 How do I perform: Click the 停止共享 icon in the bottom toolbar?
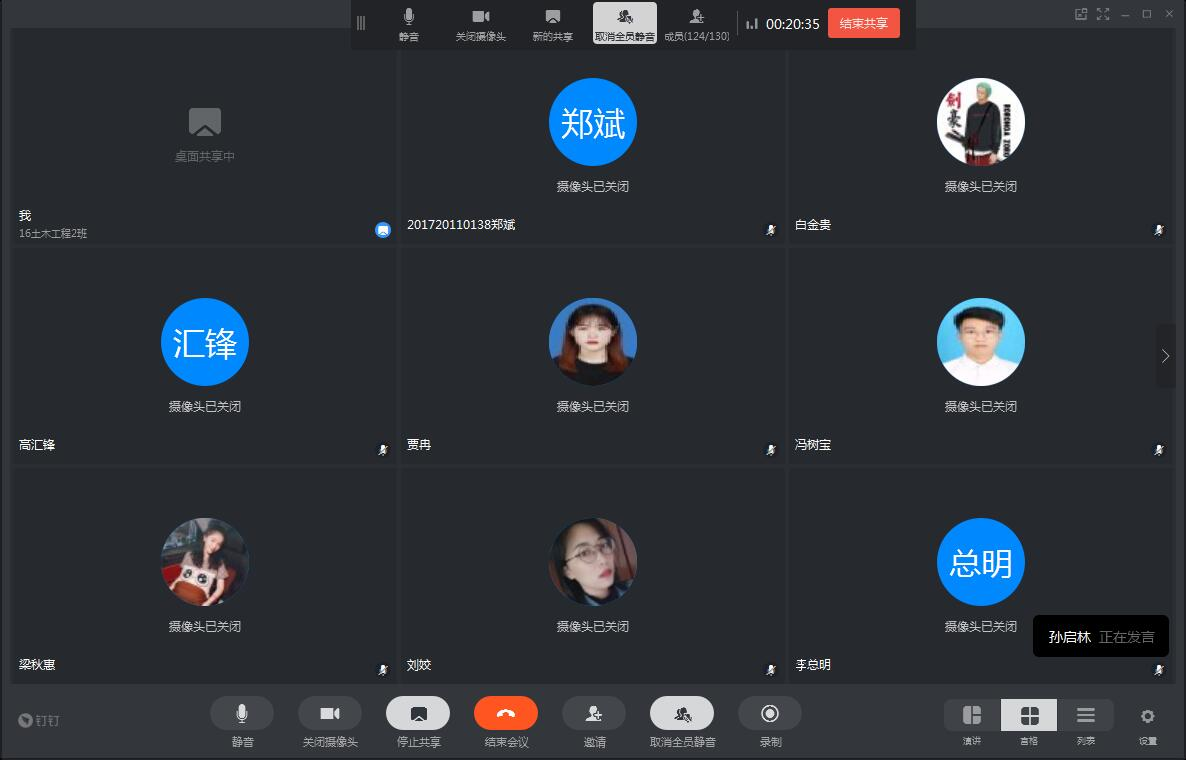point(417,713)
